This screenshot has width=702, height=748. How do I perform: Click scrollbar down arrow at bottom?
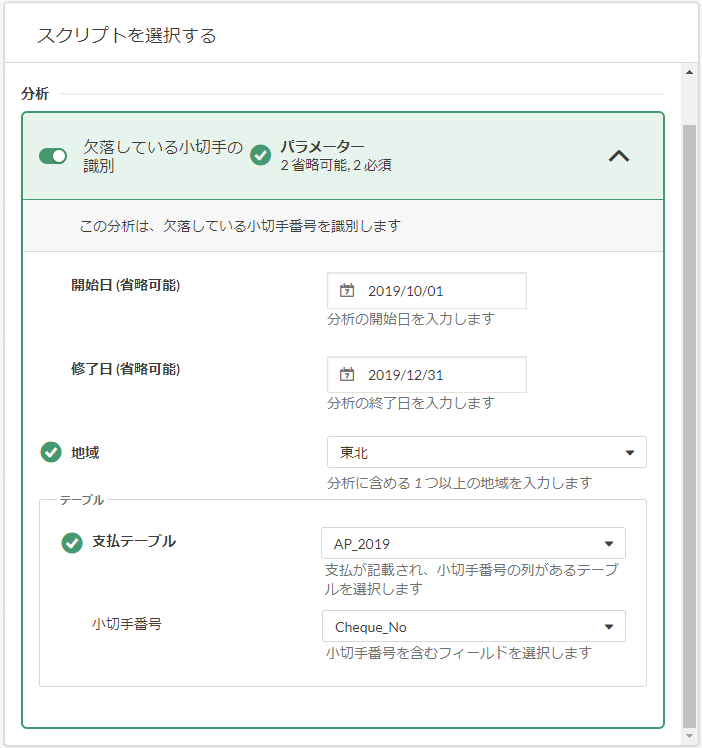688,737
